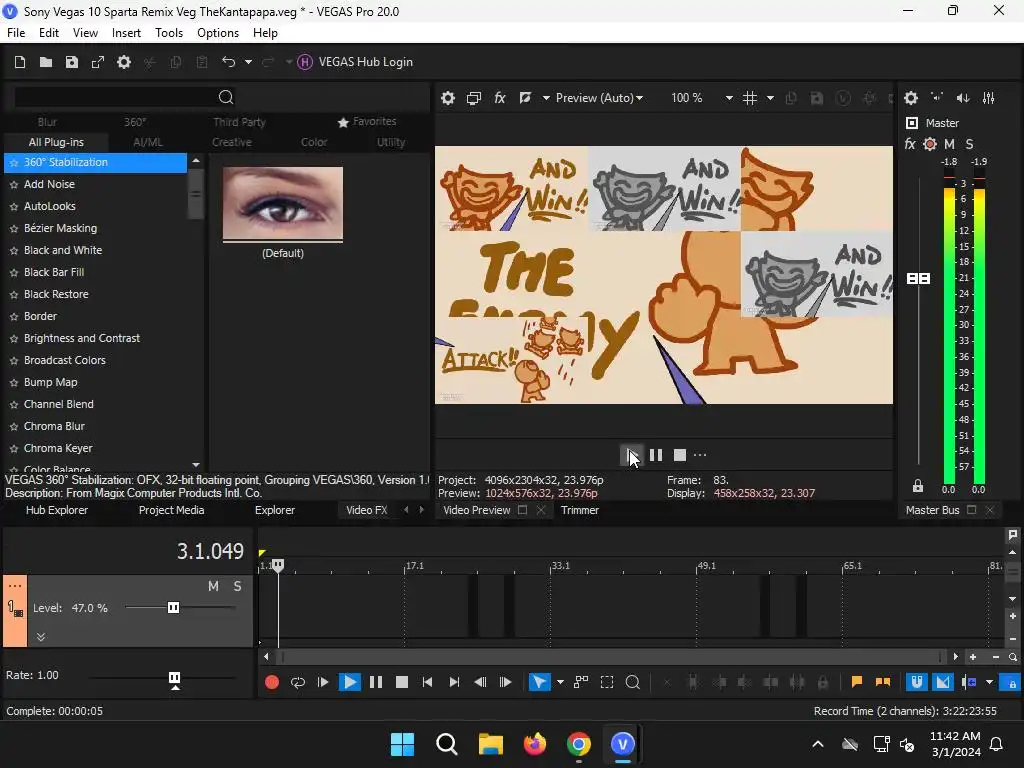Screen dimensions: 1024x768
Task: Open the undo history dropdown arrow
Action: click(248, 62)
